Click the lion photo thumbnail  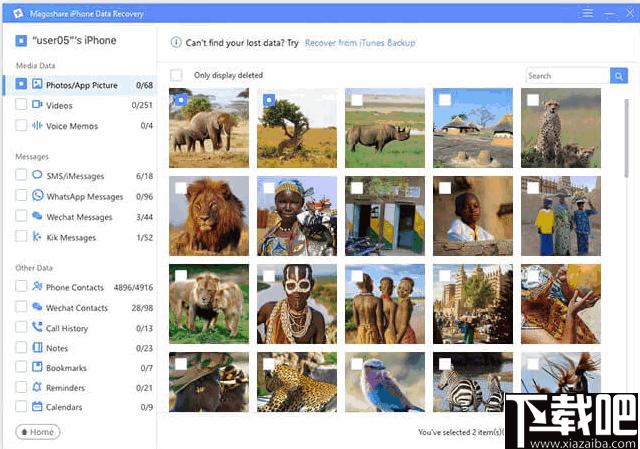pos(208,215)
